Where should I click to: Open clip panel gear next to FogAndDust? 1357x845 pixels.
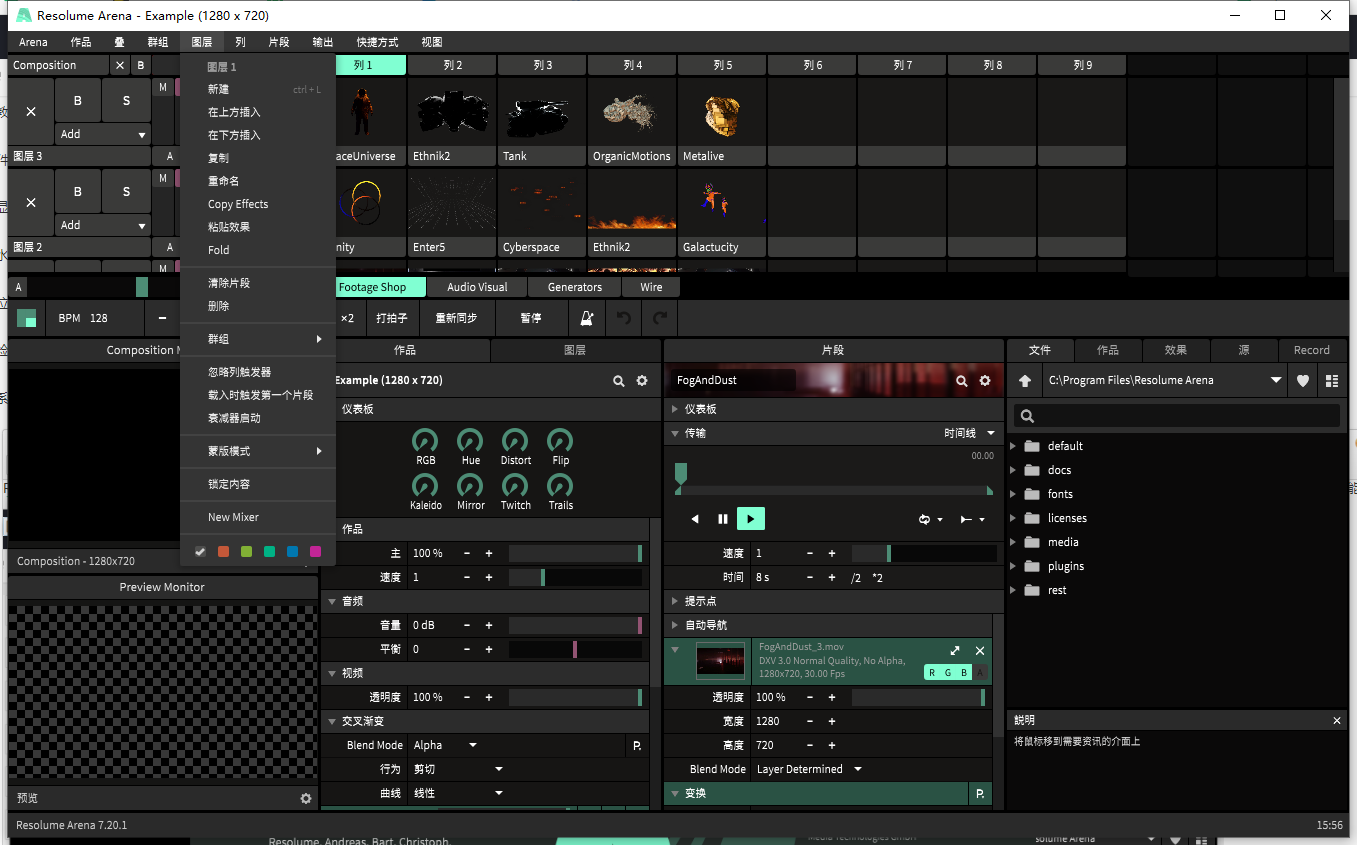coord(985,381)
